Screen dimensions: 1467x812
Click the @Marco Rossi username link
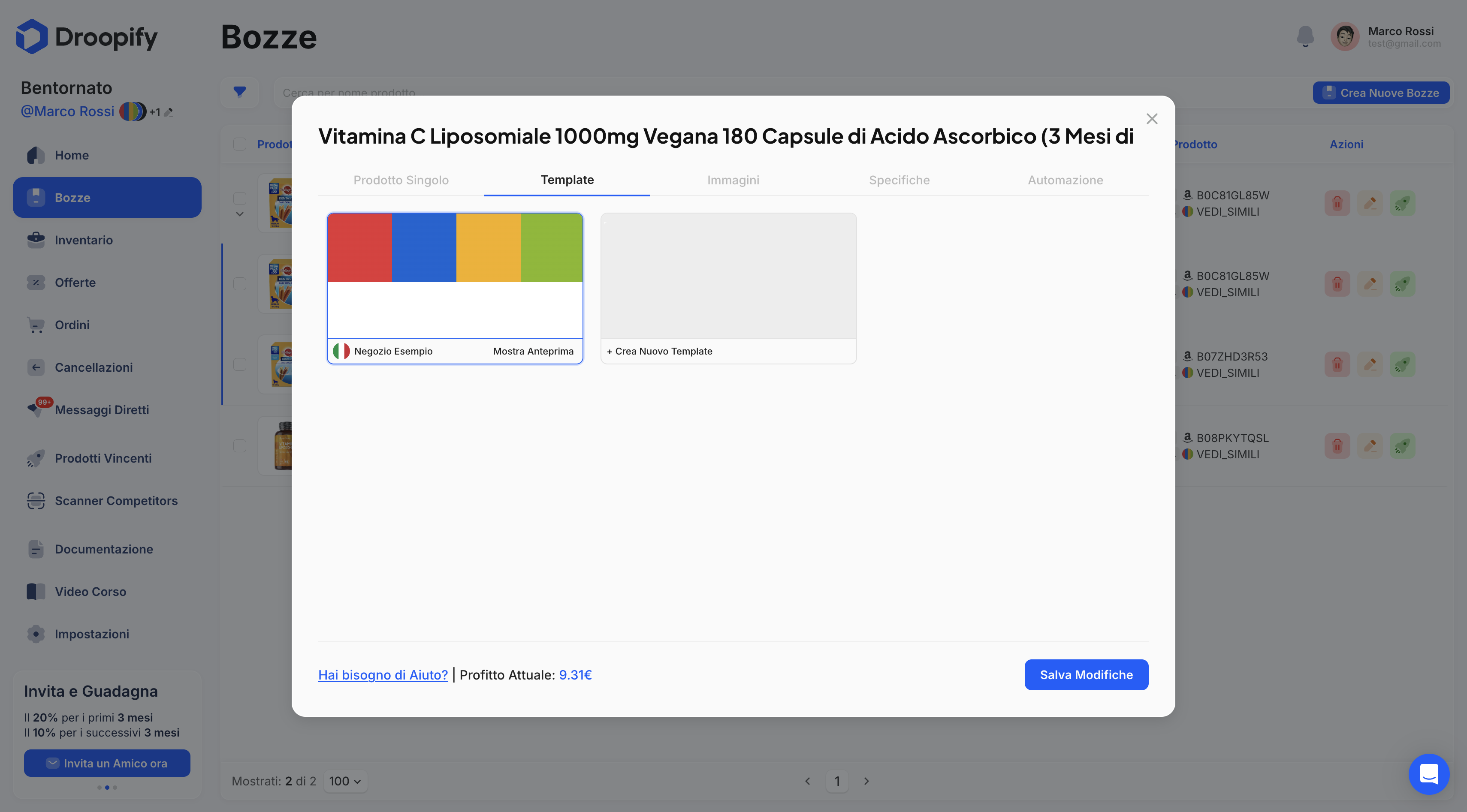68,111
